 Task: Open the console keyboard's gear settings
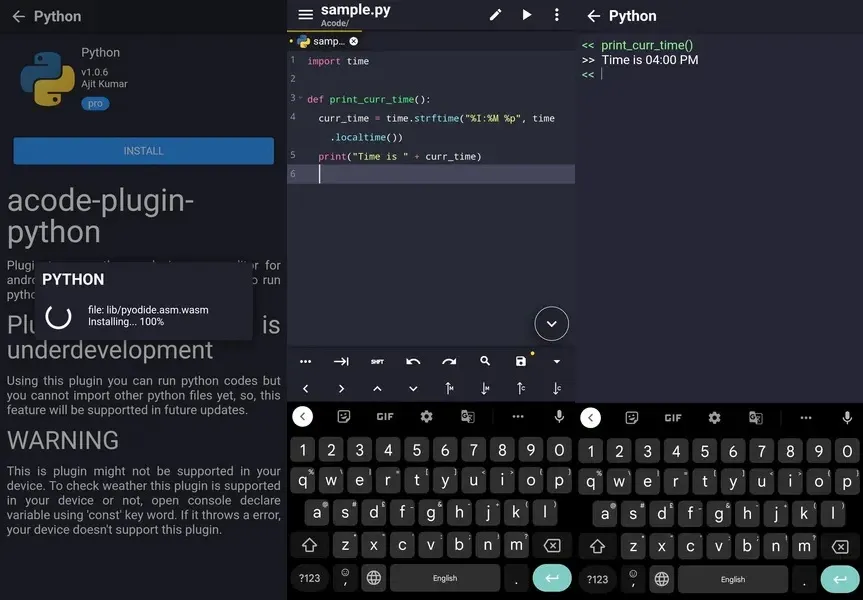point(714,418)
